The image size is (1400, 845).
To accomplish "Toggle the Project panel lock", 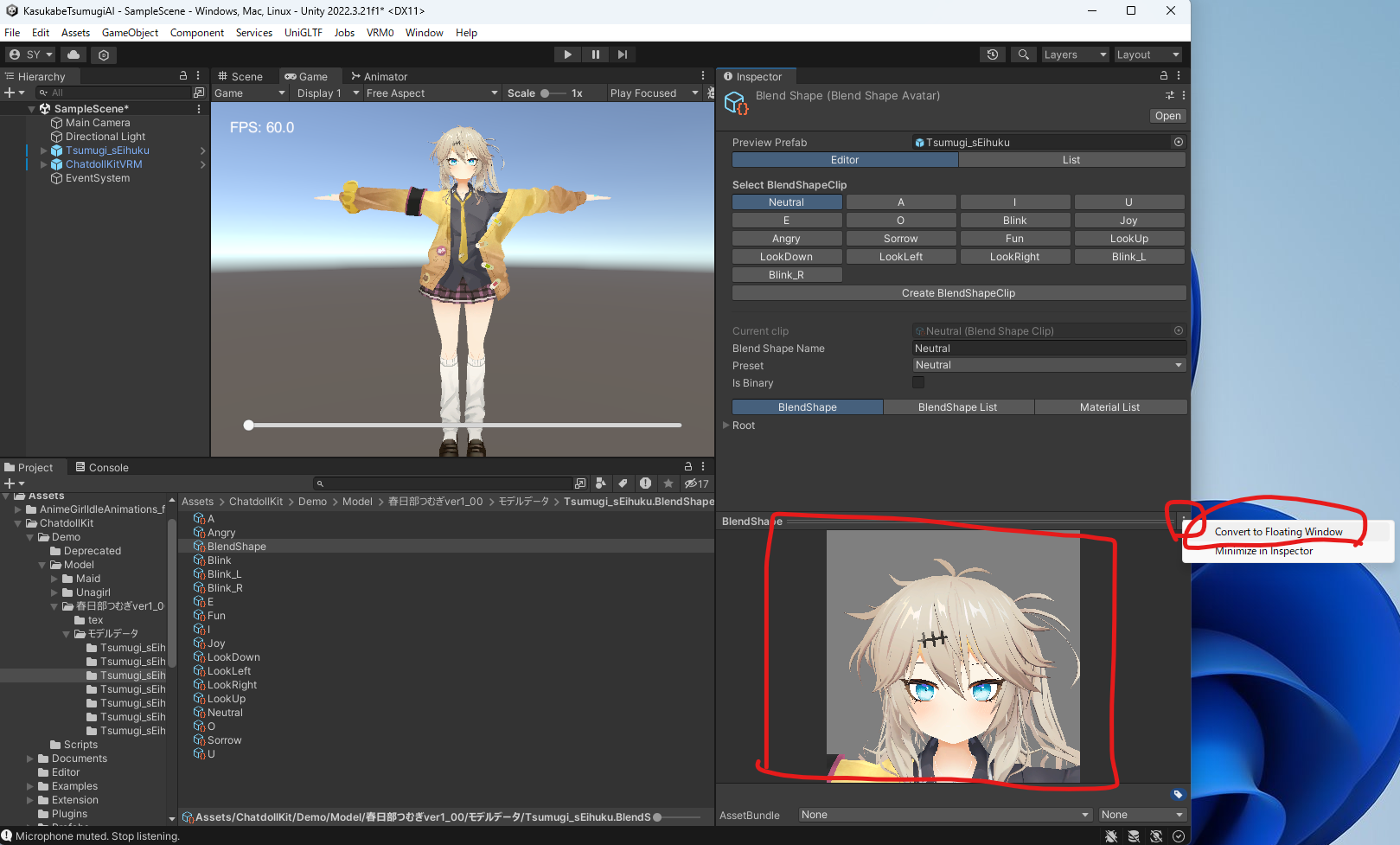I will point(688,466).
